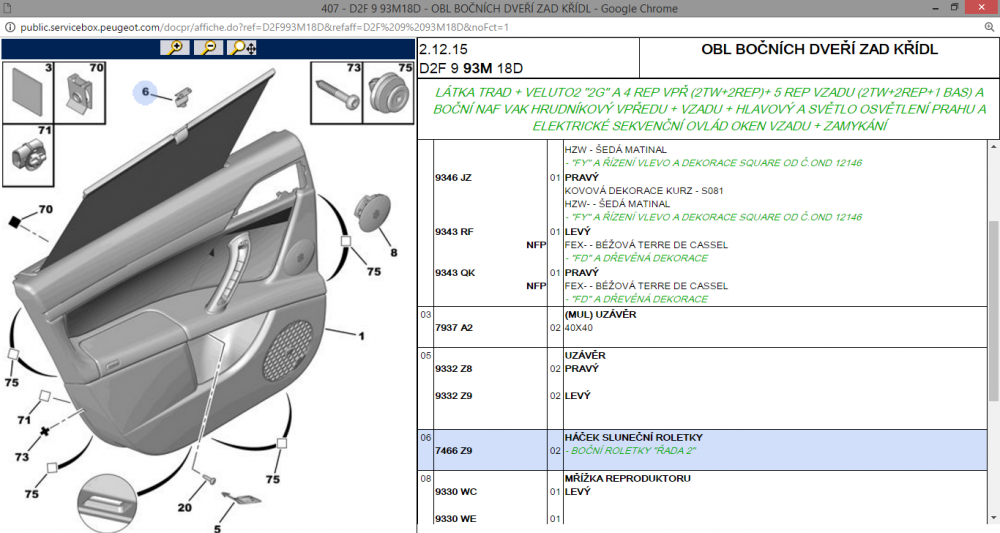Viewport: 1000px width, 533px height.
Task: Click highlighted callout number 6 in diagram
Action: point(145,92)
